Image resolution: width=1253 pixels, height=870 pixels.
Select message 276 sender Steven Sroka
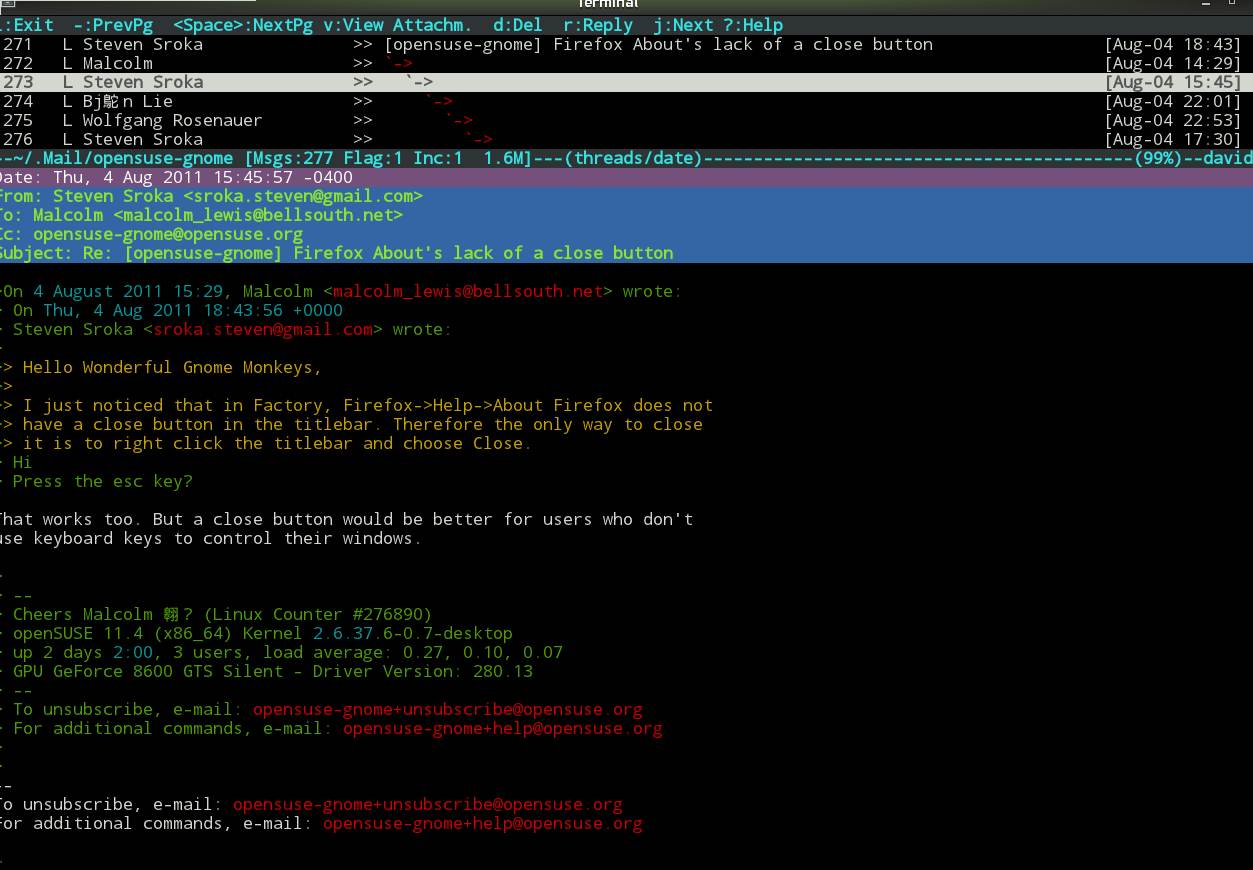[143, 139]
